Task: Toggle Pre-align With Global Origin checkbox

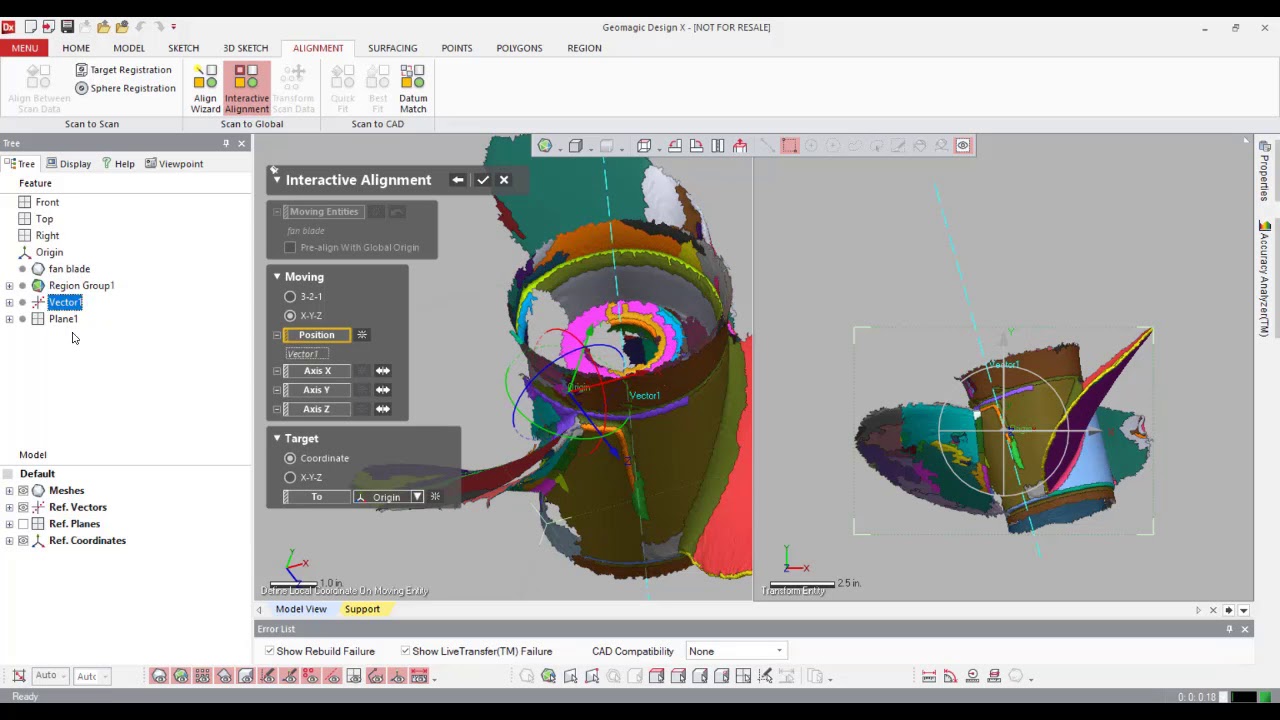Action: pyautogui.click(x=290, y=248)
